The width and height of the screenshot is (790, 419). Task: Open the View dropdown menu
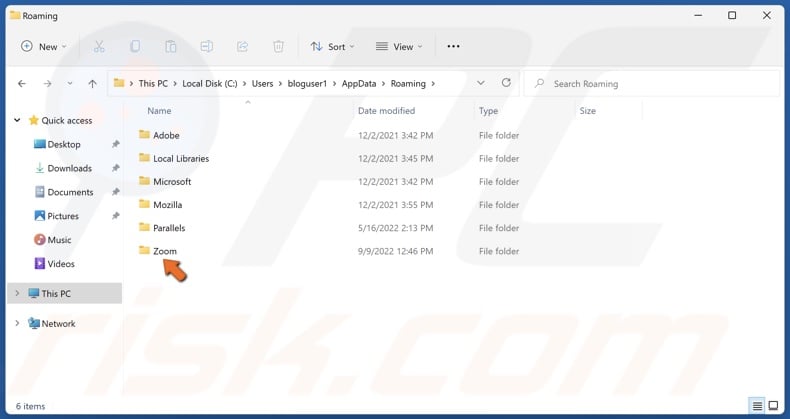399,47
